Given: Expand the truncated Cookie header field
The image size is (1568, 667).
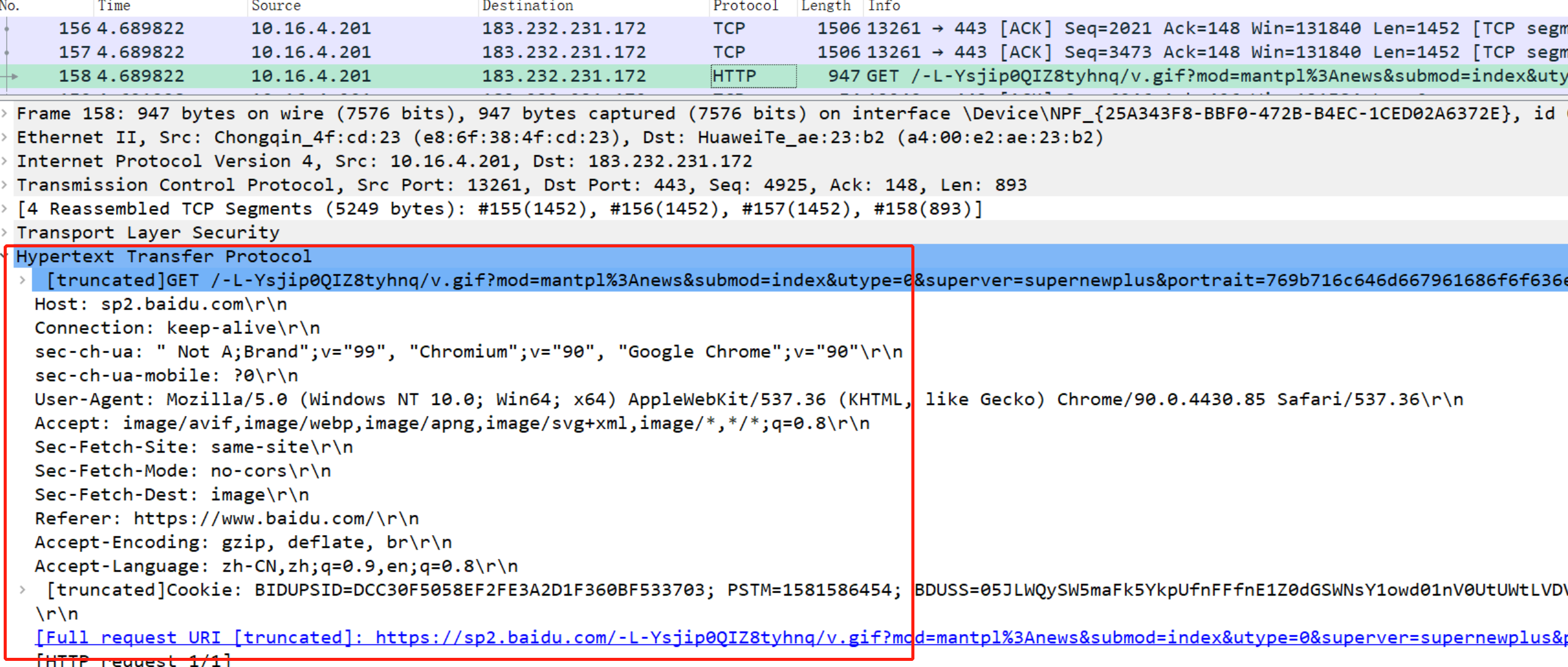Looking at the screenshot, I should [22, 589].
